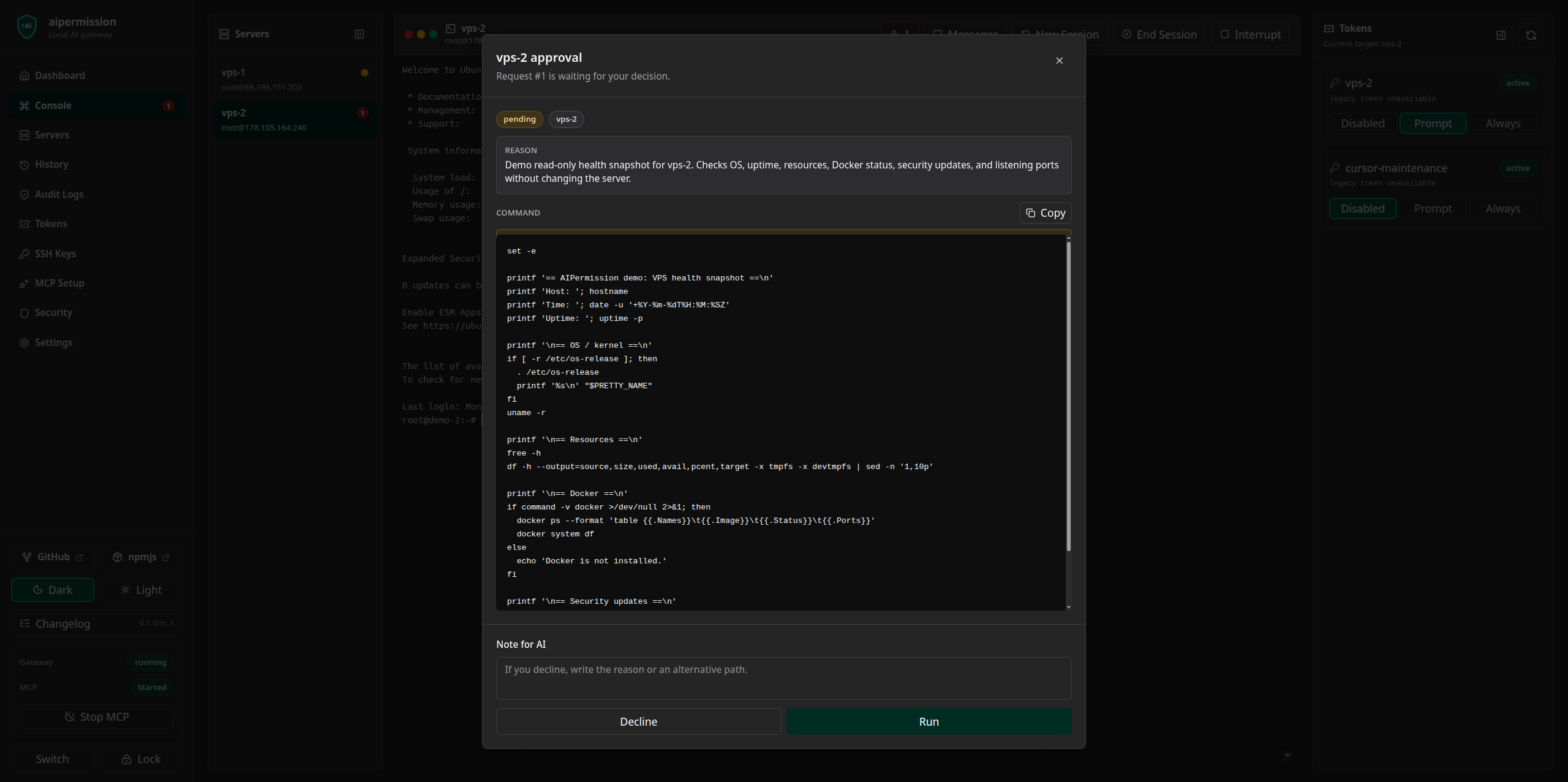Close the vps-2 approval dialog
The height and width of the screenshot is (782, 1568).
click(x=1059, y=60)
